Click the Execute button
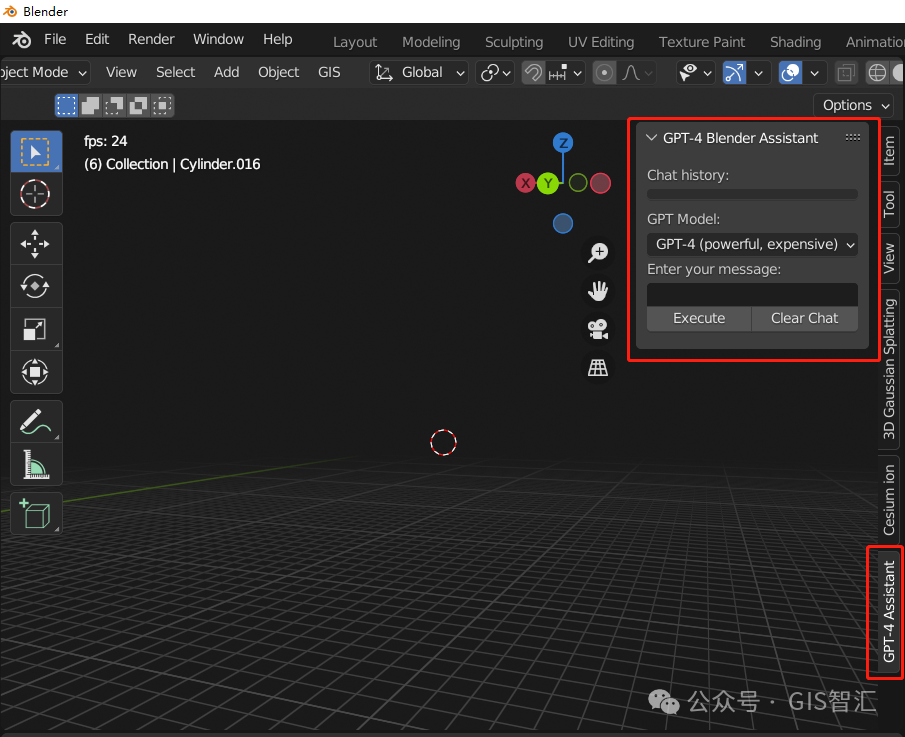Image resolution: width=905 pixels, height=737 pixels. point(697,318)
